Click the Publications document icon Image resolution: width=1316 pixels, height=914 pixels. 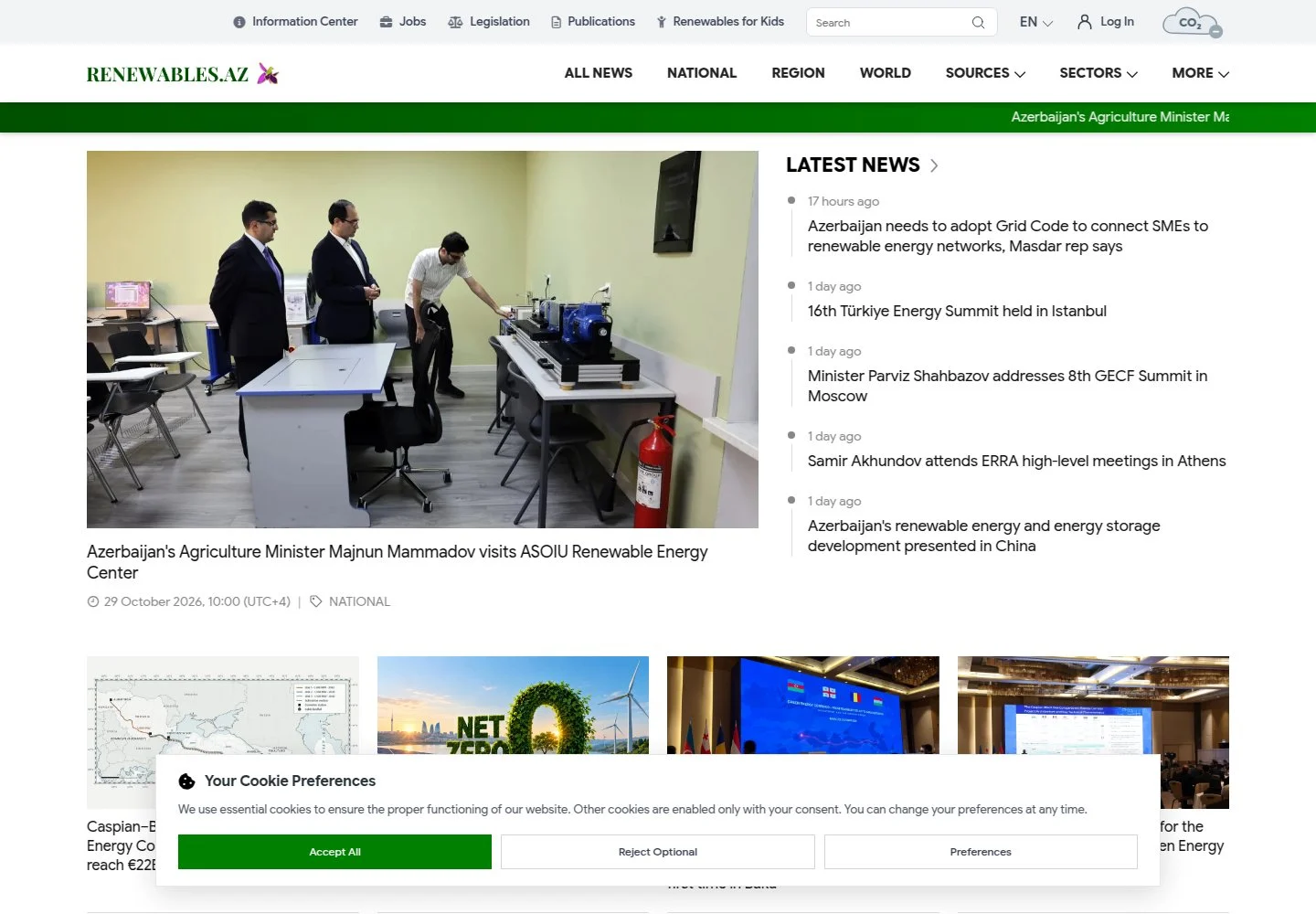coord(557,22)
